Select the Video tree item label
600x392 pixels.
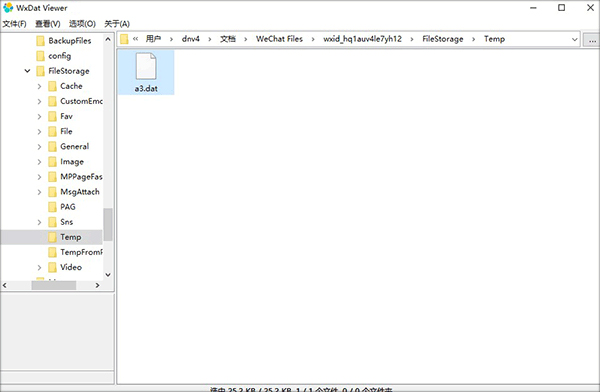[71, 267]
